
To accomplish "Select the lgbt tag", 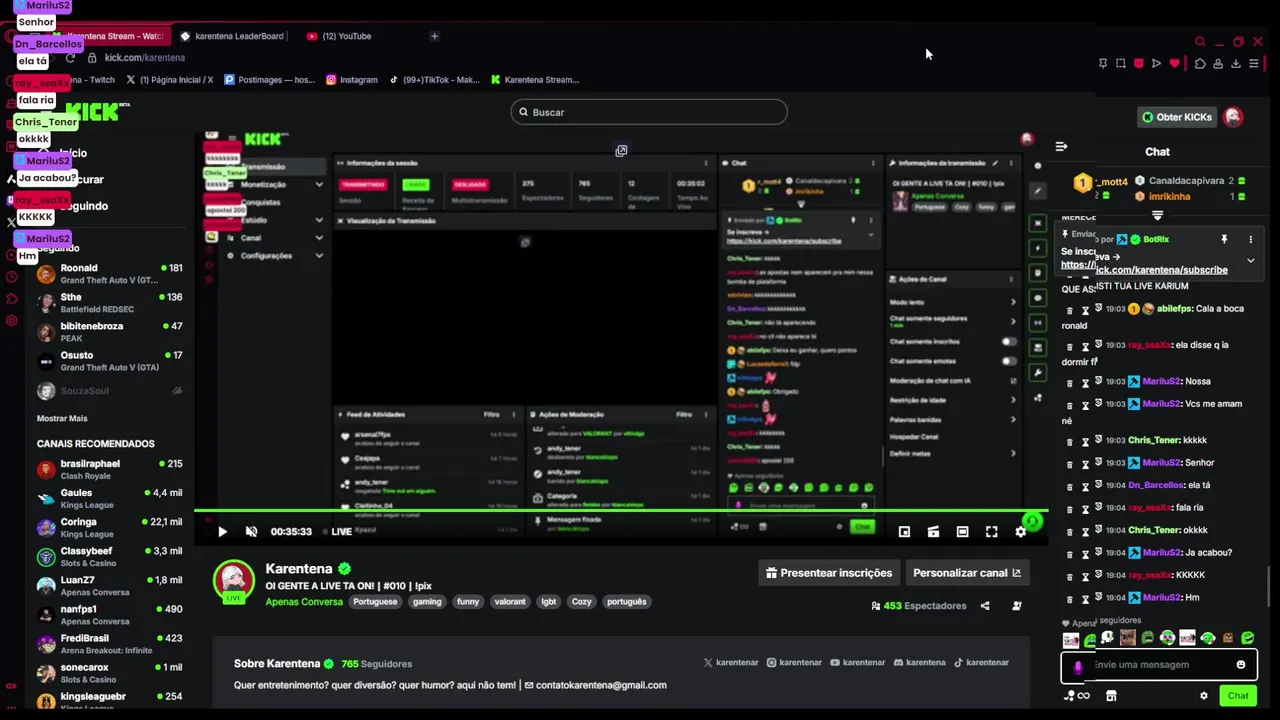I will pyautogui.click(x=548, y=602).
